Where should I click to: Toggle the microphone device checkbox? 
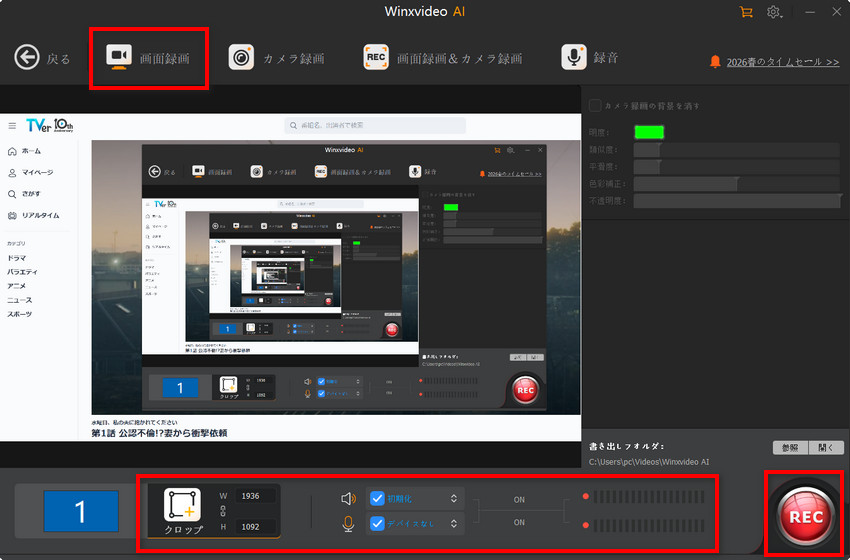pyautogui.click(x=377, y=523)
